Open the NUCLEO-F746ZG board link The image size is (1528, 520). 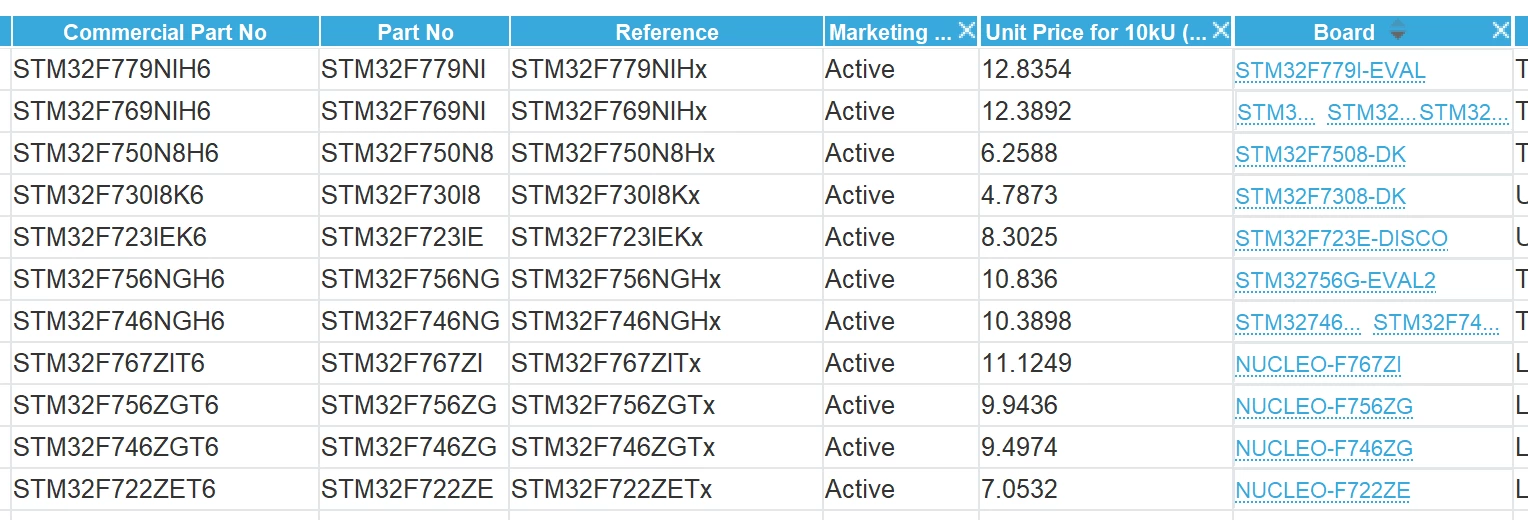click(1324, 449)
